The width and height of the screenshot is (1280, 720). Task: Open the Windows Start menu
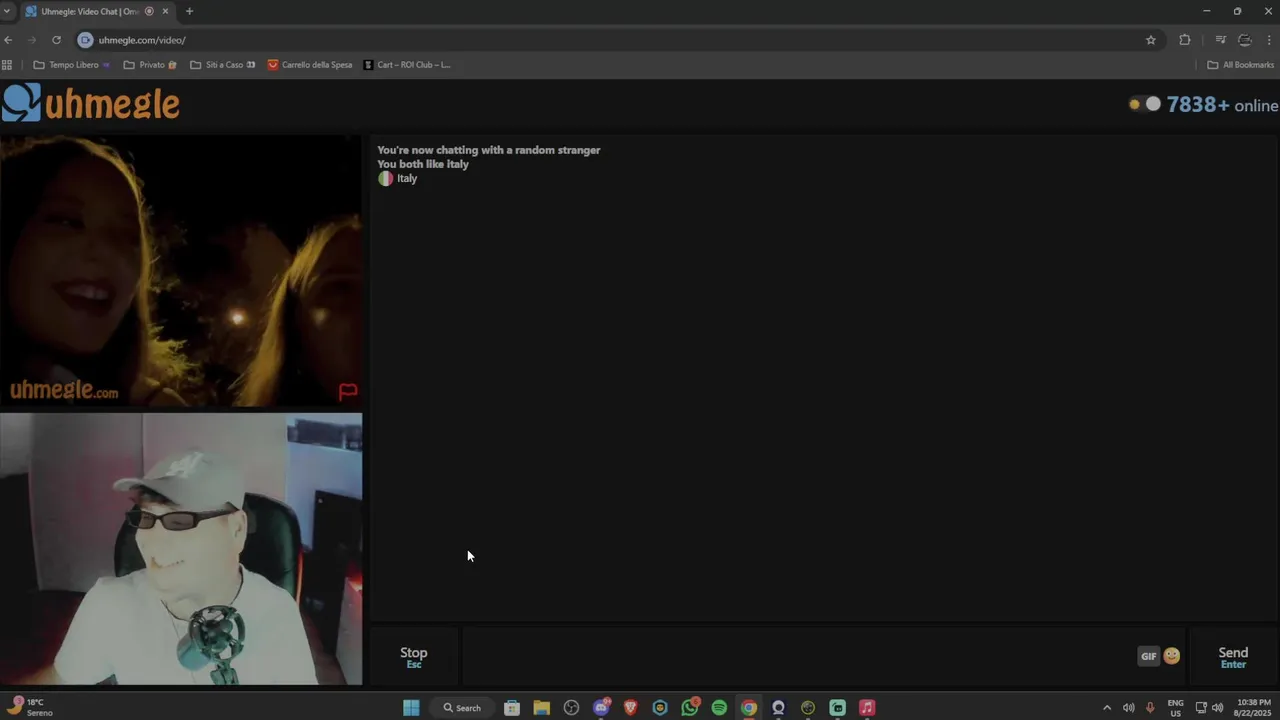[411, 708]
